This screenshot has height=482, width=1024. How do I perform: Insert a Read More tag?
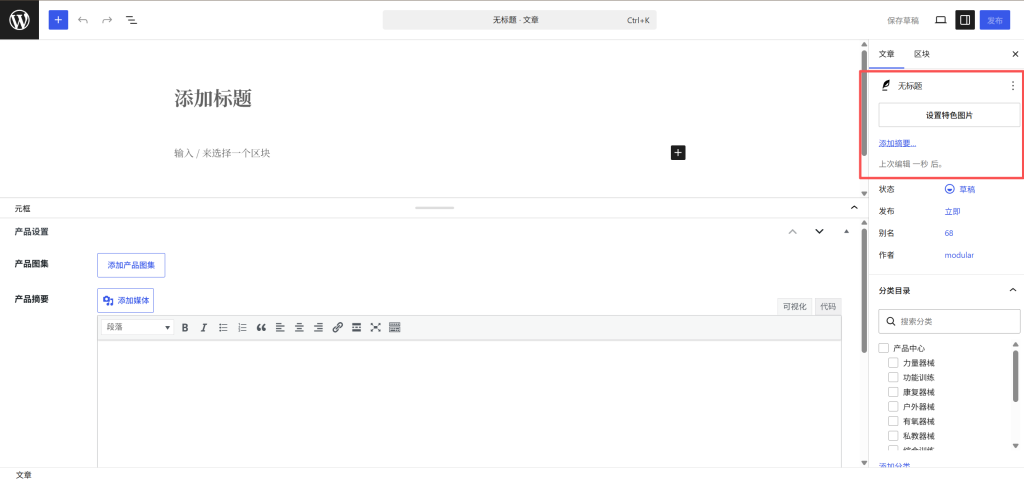357,327
